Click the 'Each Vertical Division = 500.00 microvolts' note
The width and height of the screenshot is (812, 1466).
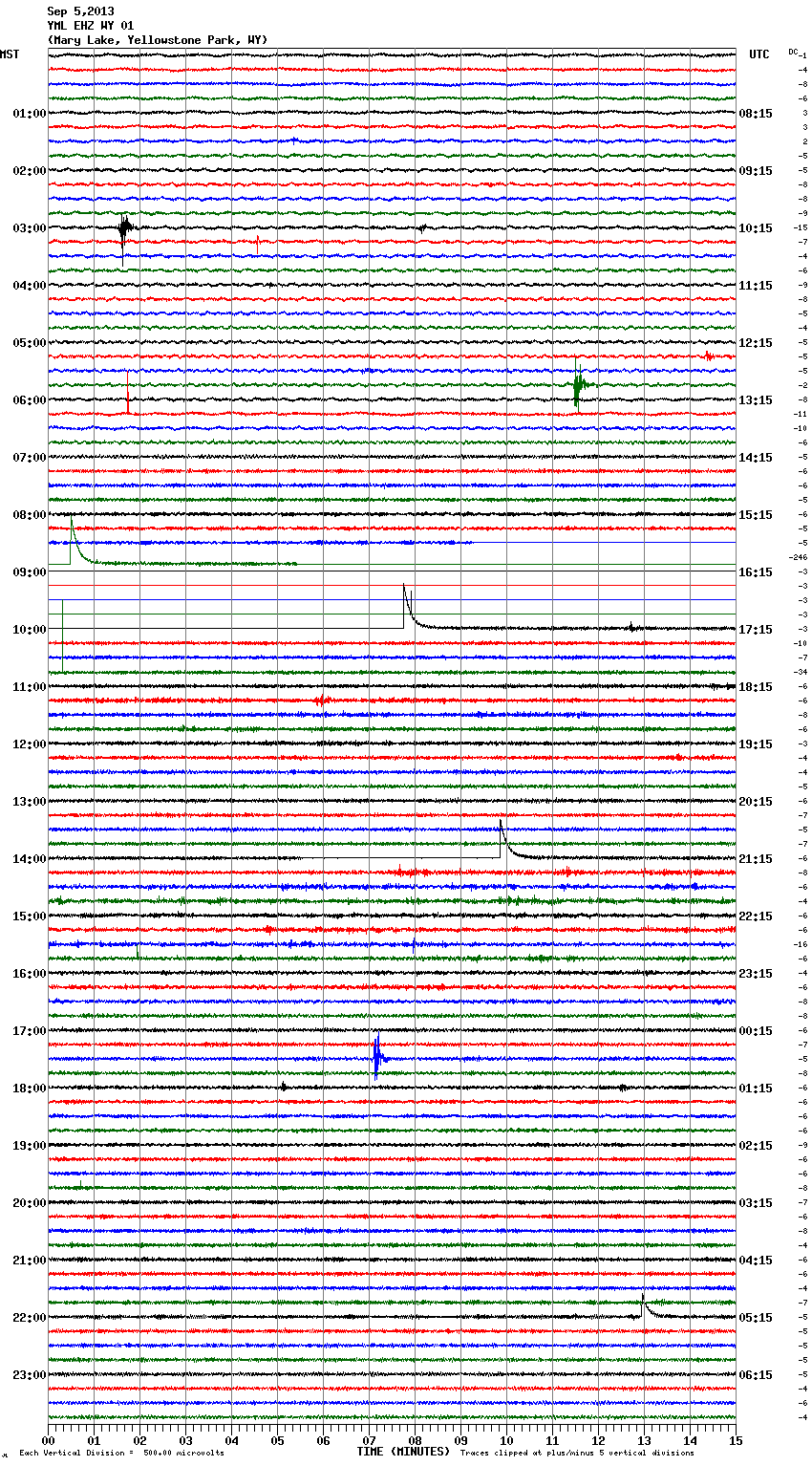pyautogui.click(x=121, y=1454)
